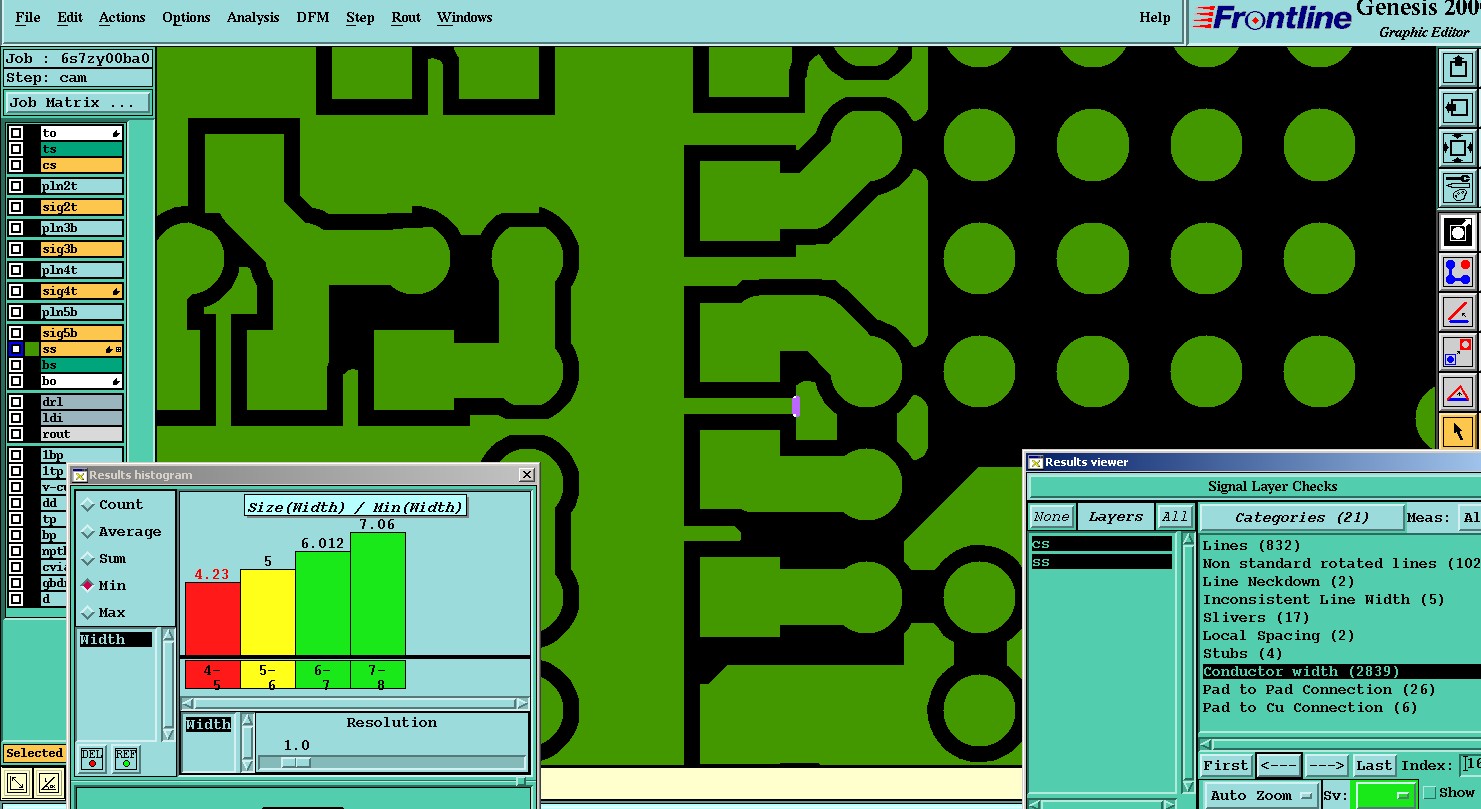Click the All button beside Layers
Viewport: 1481px width, 809px height.
(1174, 517)
